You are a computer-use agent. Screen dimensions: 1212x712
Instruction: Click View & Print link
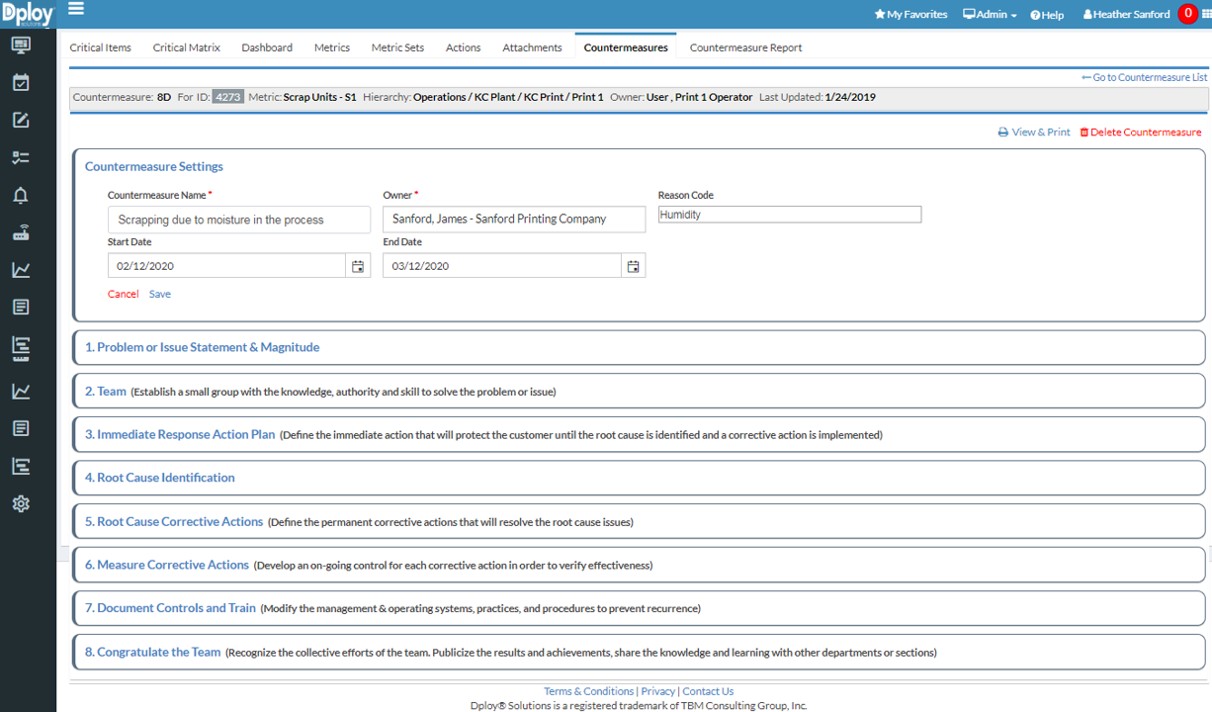coord(1034,132)
